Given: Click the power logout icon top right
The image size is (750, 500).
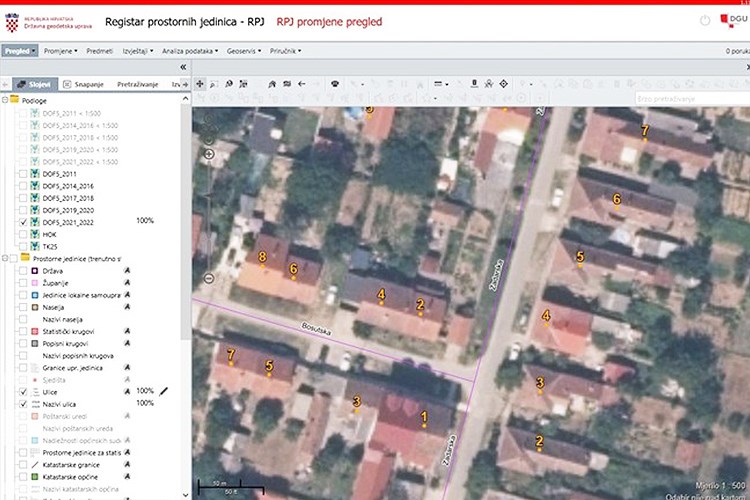Looking at the screenshot, I should [704, 20].
